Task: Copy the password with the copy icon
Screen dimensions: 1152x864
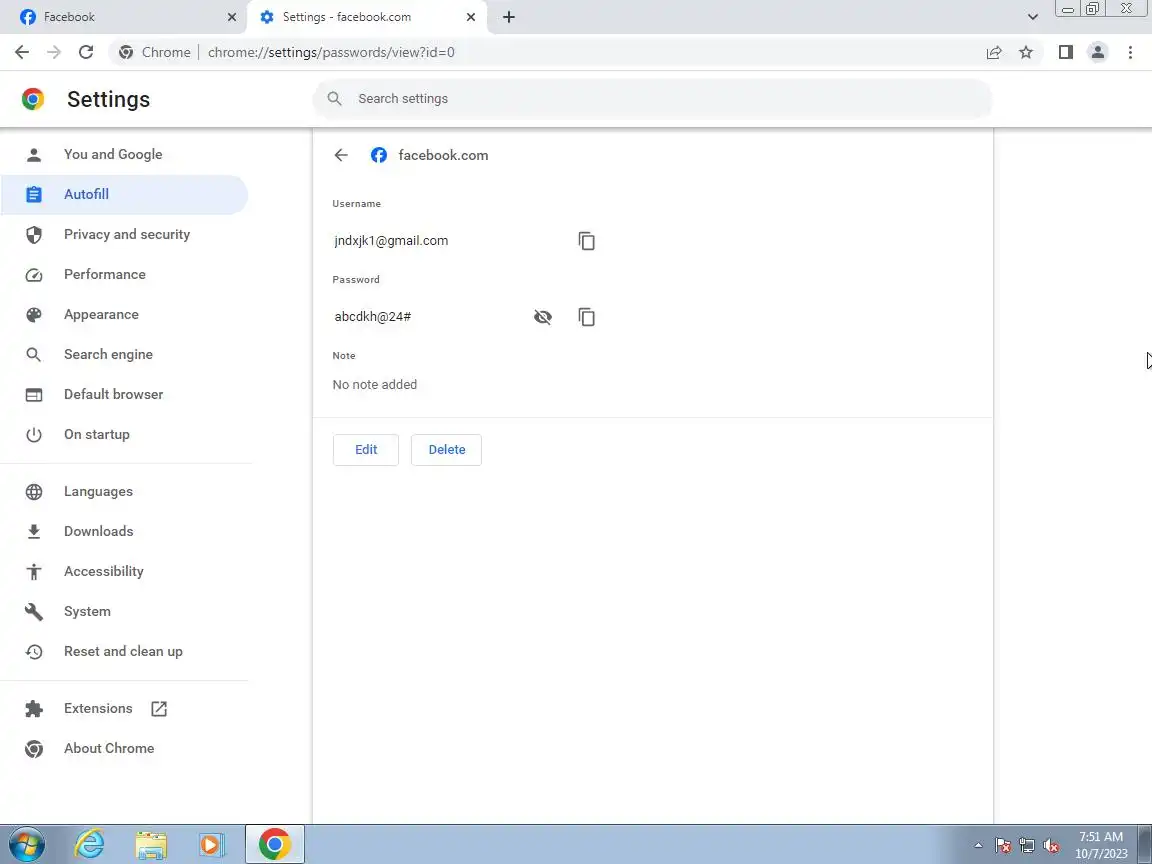Action: pyautogui.click(x=586, y=317)
